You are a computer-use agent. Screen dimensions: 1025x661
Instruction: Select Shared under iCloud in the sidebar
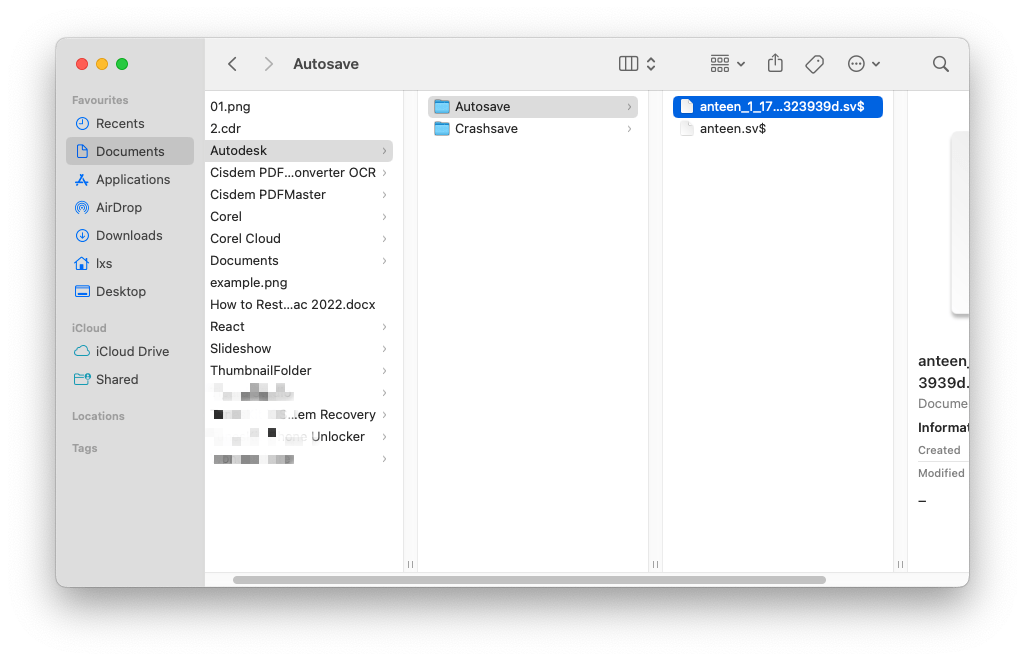point(116,379)
